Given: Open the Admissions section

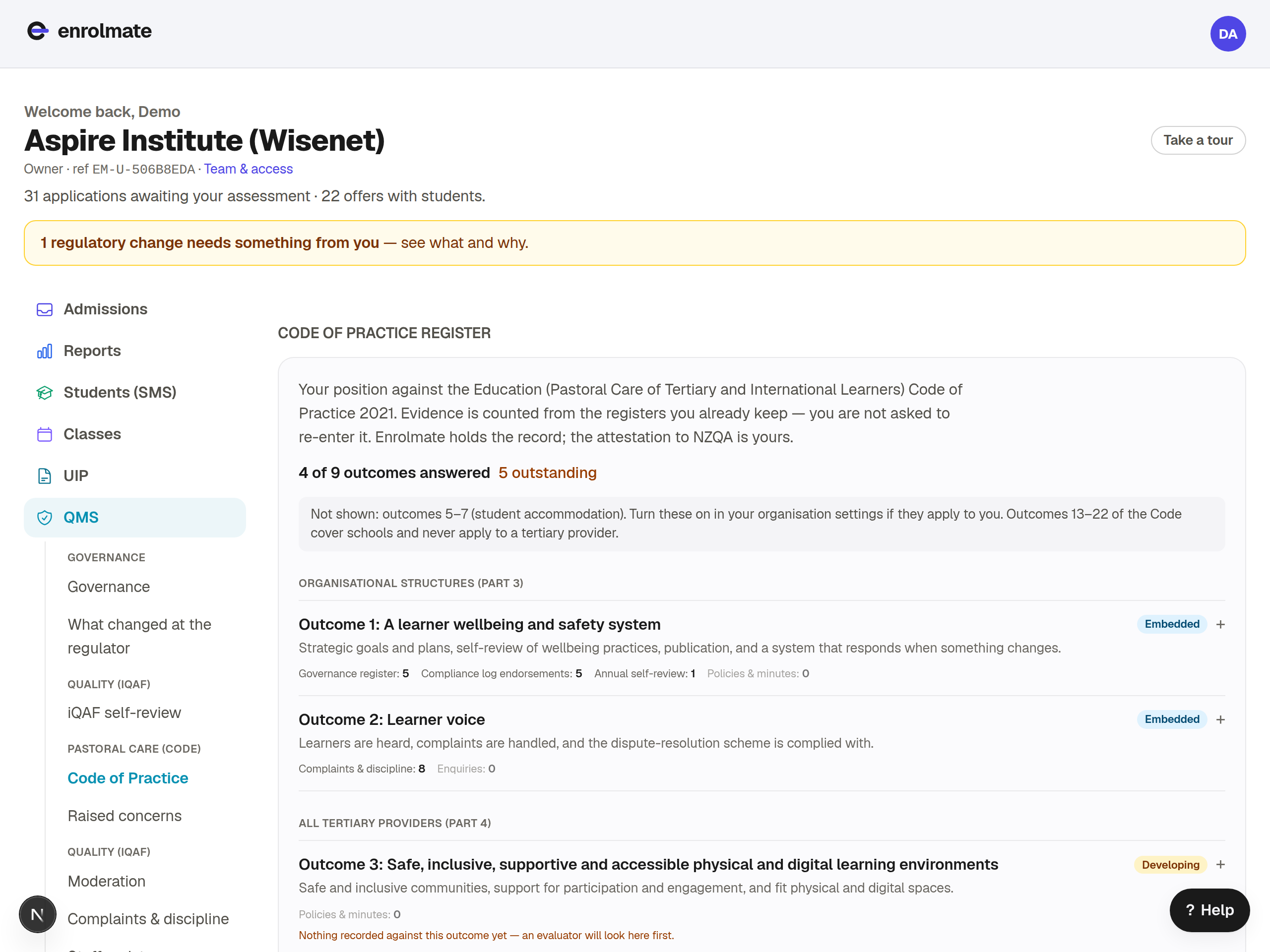Looking at the screenshot, I should click(x=135, y=309).
